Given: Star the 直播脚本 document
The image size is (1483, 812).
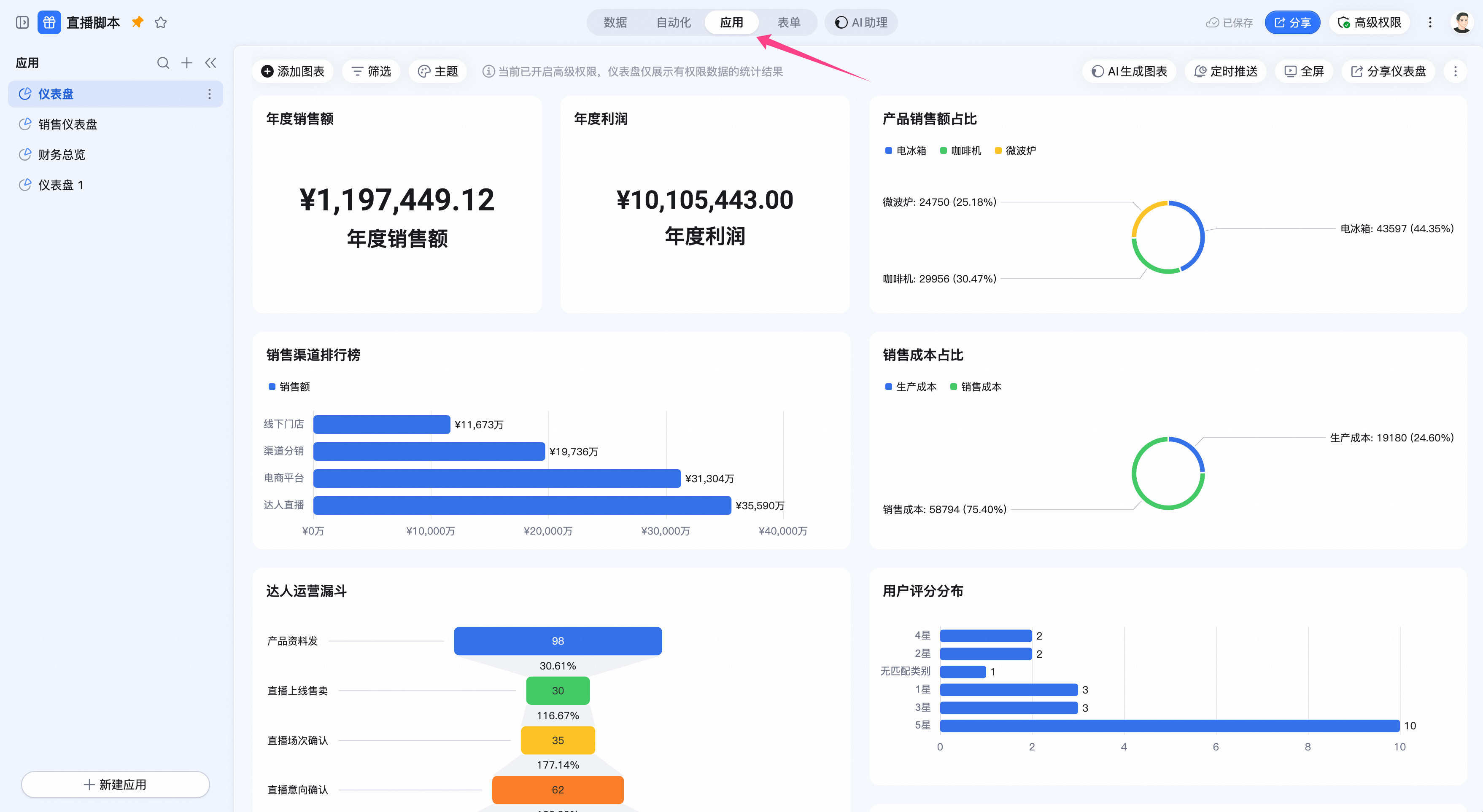Looking at the screenshot, I should point(161,22).
